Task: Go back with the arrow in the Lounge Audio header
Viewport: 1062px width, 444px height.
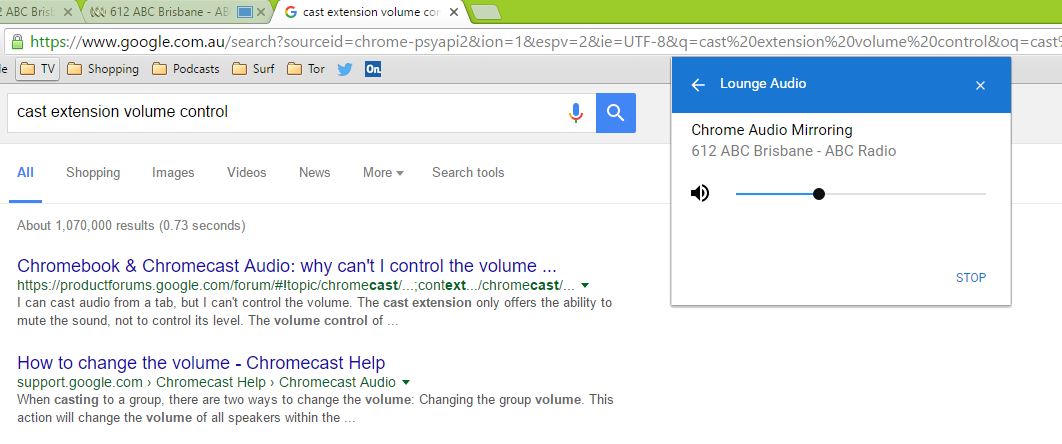Action: 698,85
